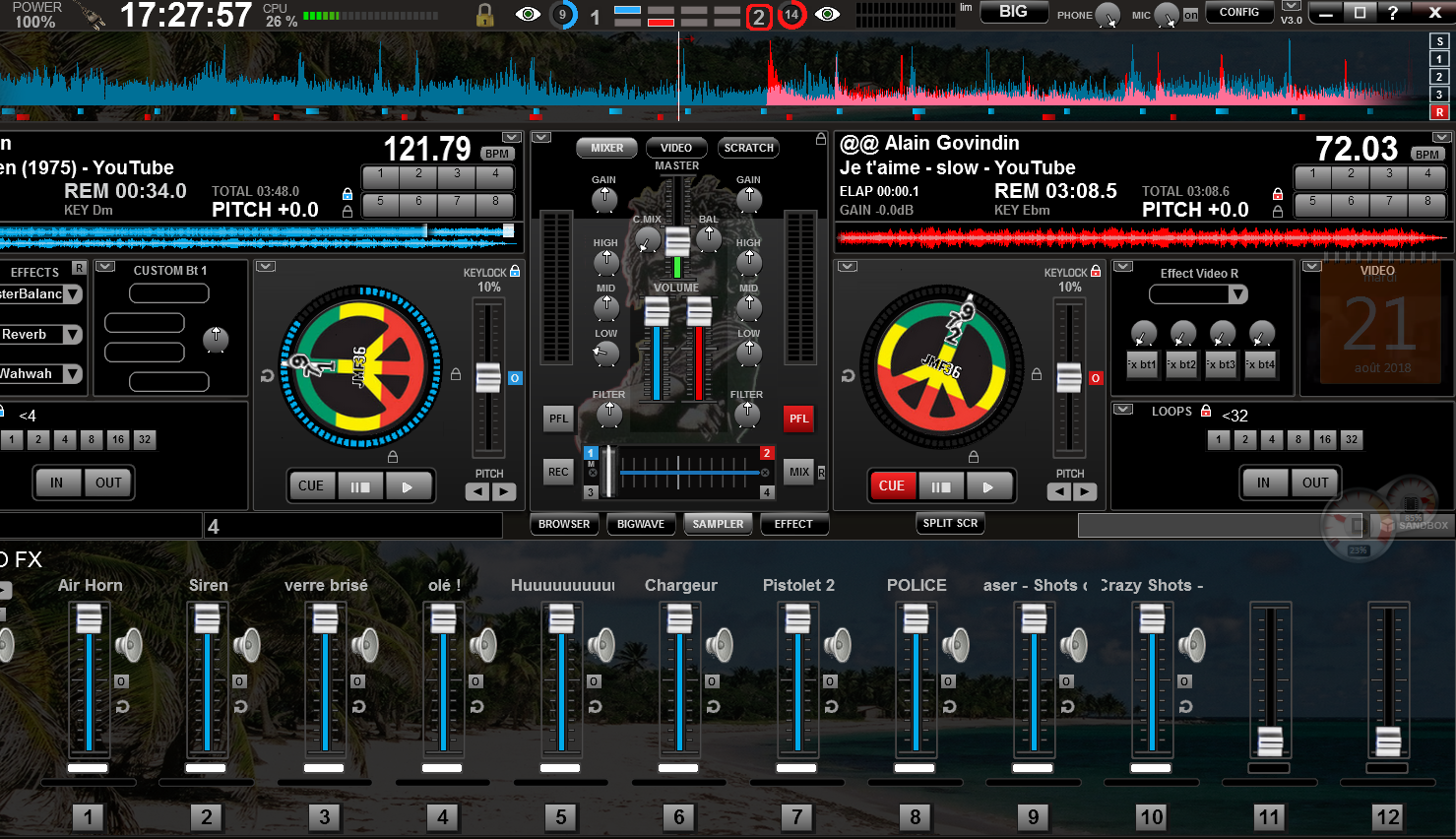Click the CONFIG button

tap(1239, 12)
